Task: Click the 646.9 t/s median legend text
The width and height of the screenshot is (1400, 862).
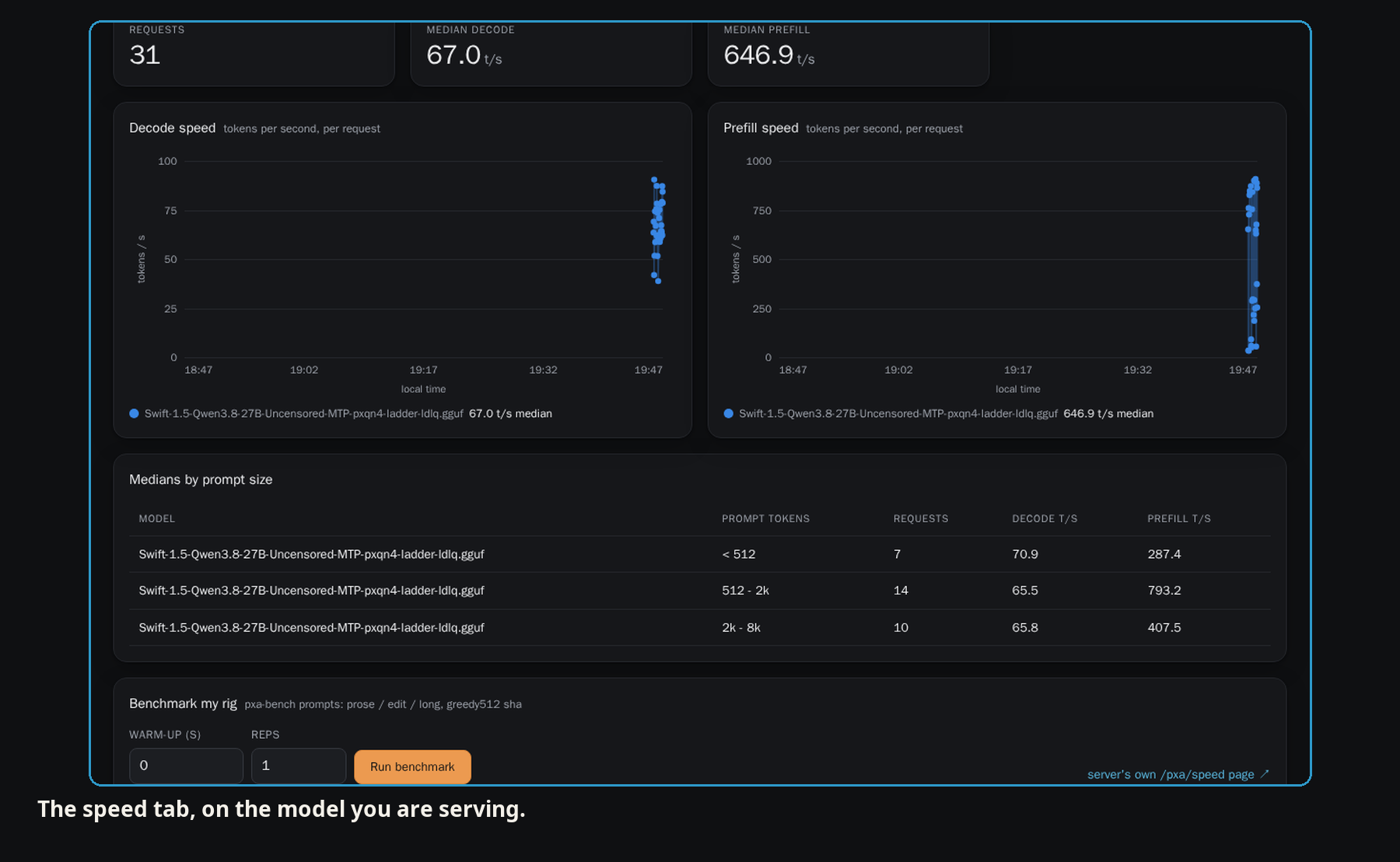Action: click(1108, 413)
